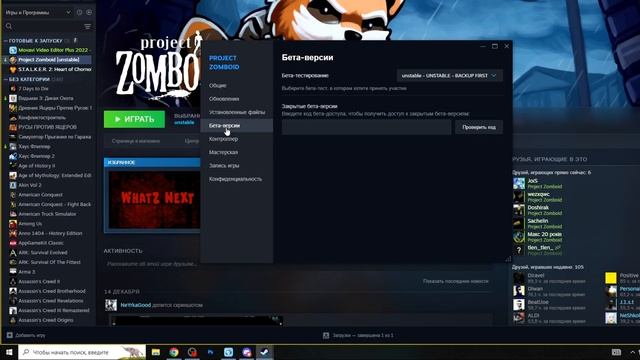640x360 pixels.
Task: Open friend Макс 20 рокiв avatar
Action: [x=519, y=237]
